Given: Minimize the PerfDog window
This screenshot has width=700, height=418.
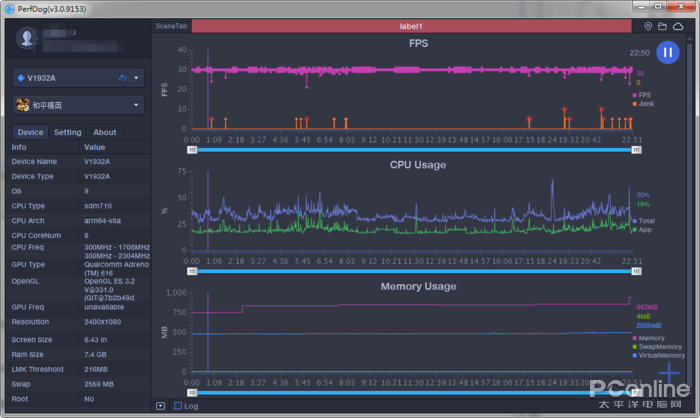Looking at the screenshot, I should 642,6.
